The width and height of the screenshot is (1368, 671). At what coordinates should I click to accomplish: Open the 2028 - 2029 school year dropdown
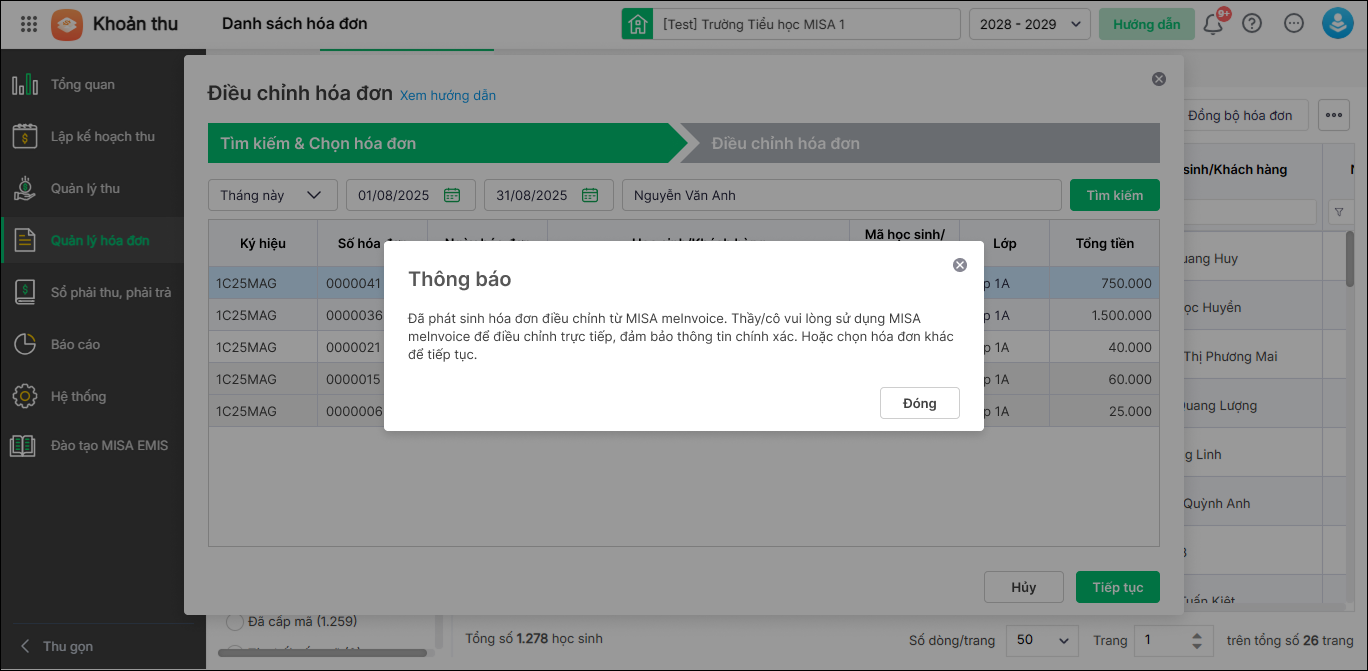point(1029,24)
